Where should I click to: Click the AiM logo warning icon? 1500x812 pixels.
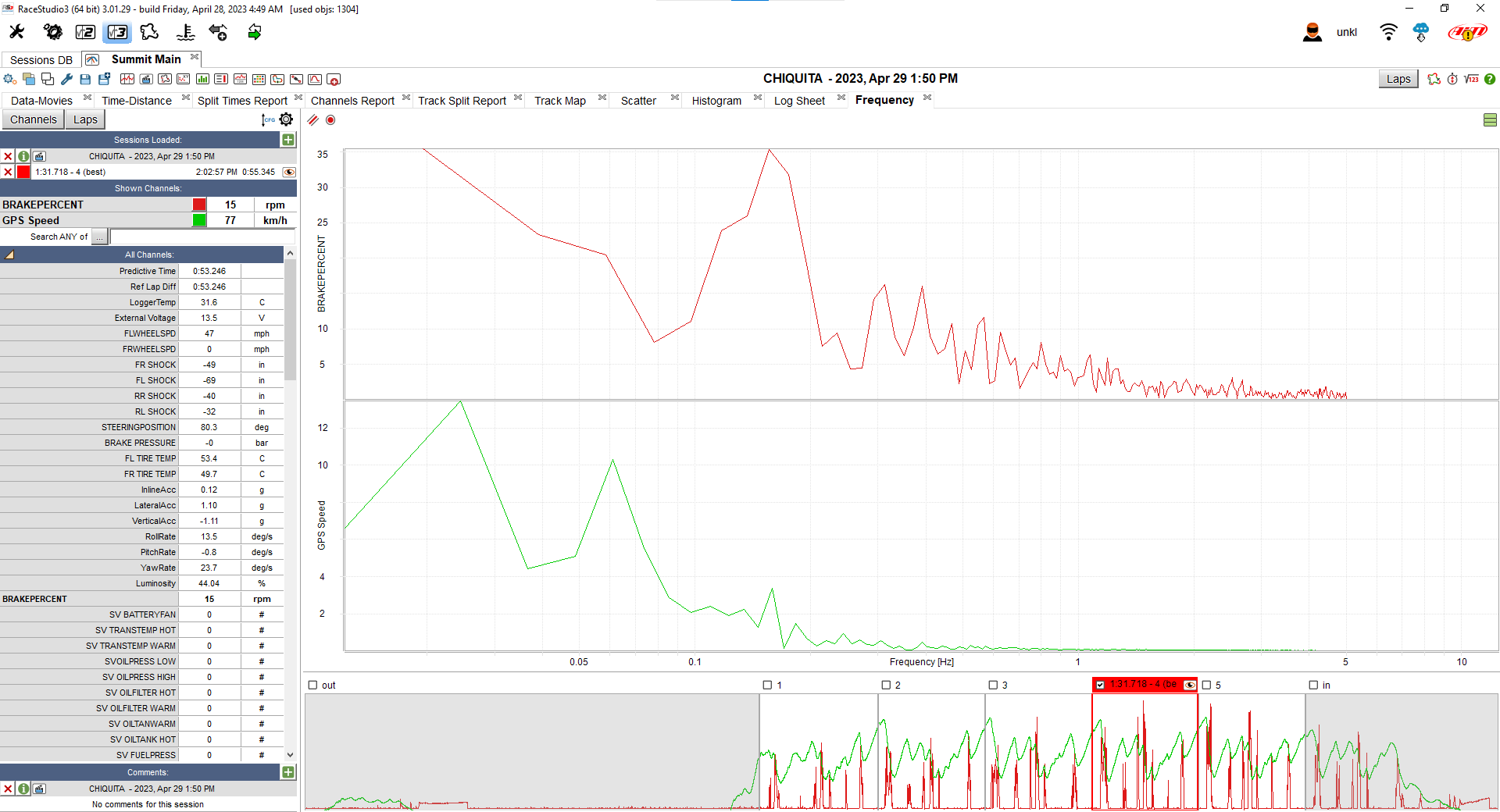click(1467, 32)
